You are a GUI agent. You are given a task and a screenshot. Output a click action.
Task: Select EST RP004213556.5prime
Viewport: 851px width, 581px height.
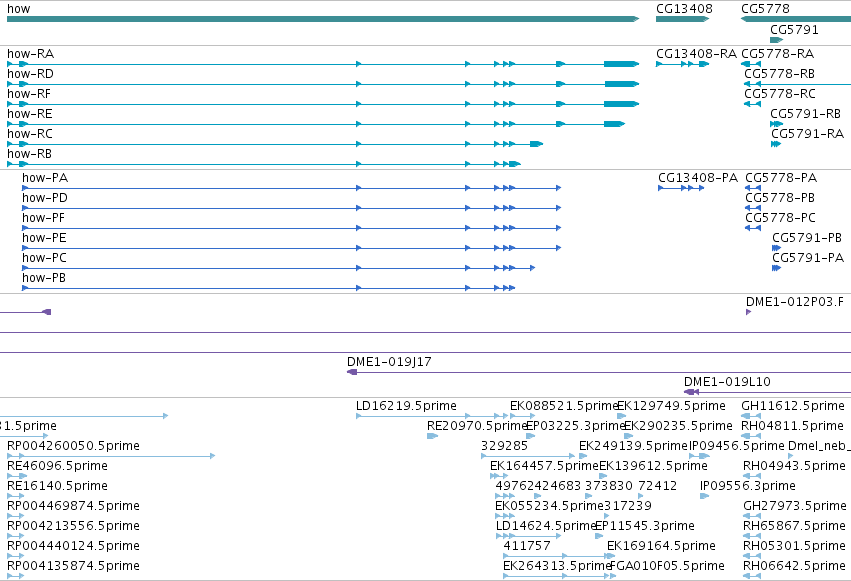coord(73,526)
